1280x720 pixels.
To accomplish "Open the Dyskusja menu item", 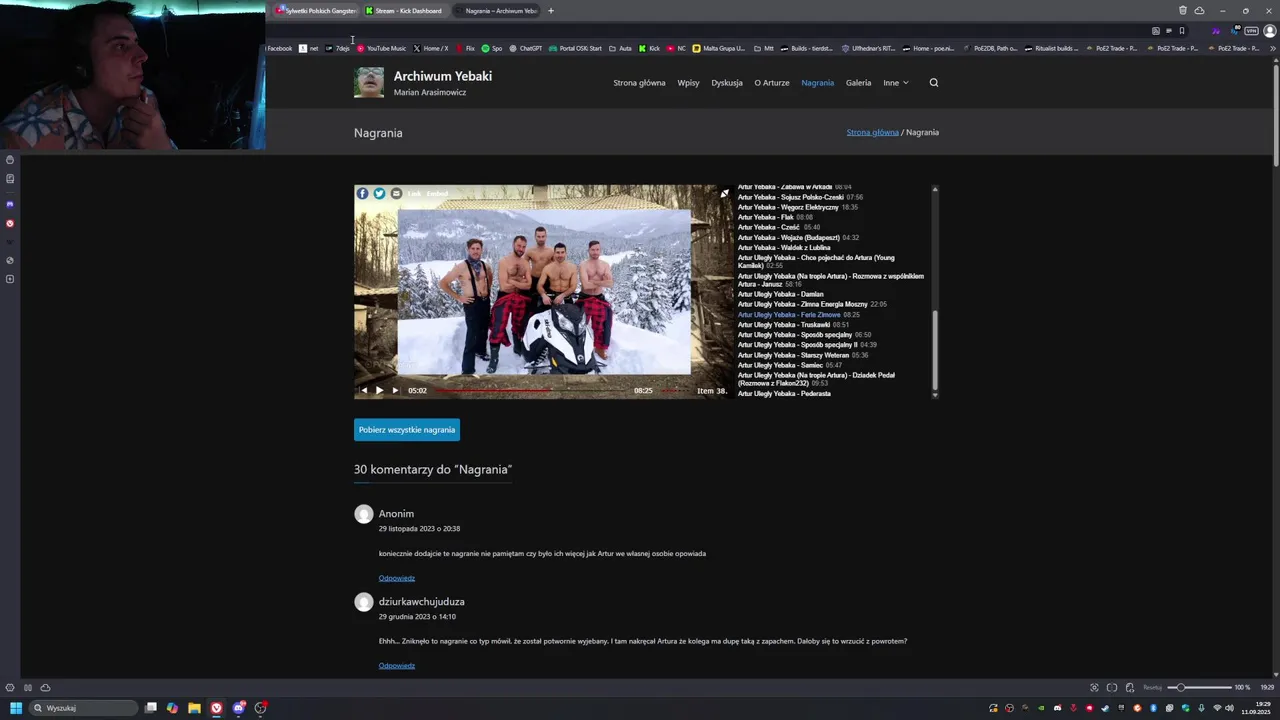I will point(727,83).
